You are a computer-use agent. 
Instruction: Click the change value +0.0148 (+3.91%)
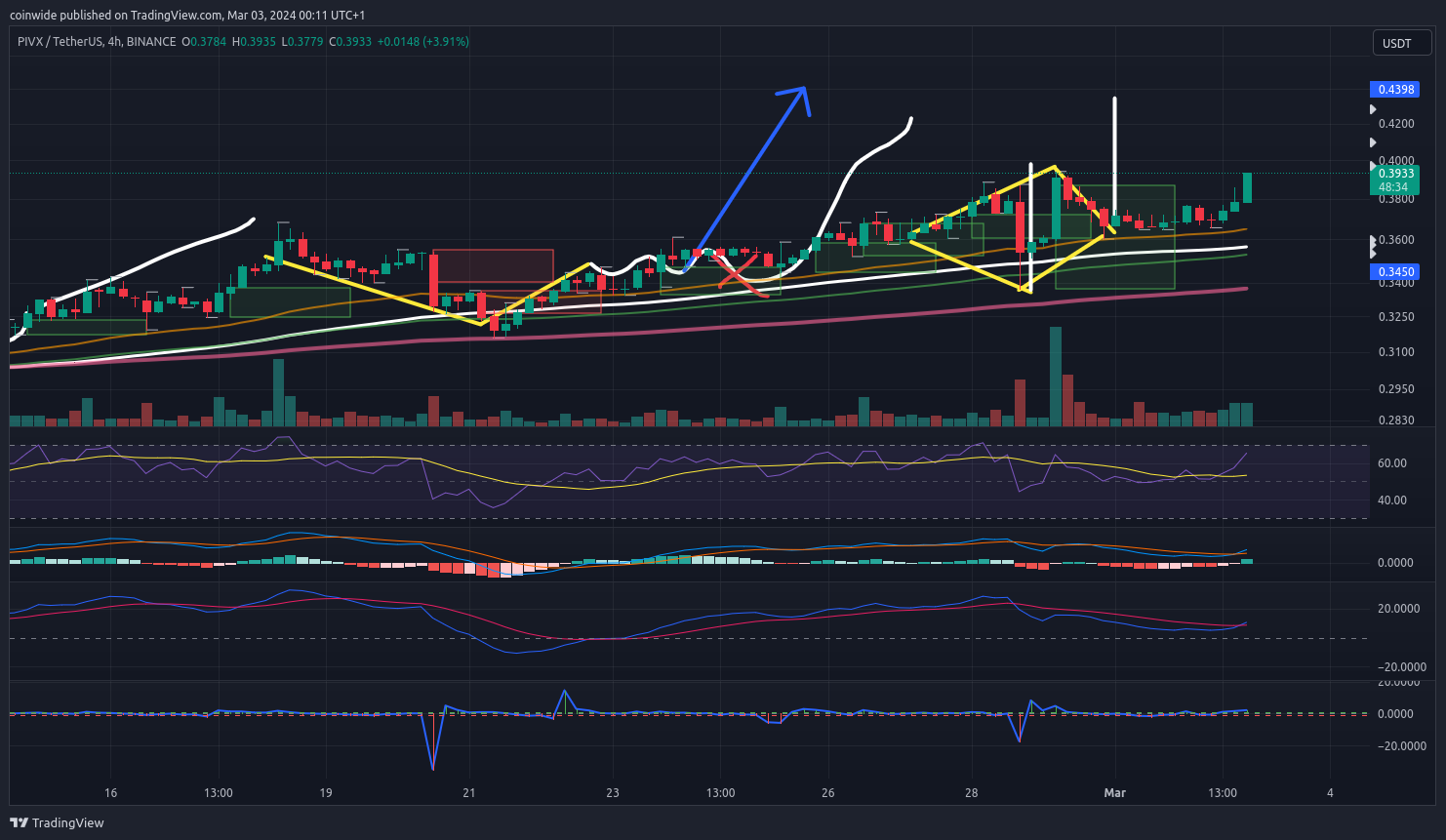tap(423, 42)
